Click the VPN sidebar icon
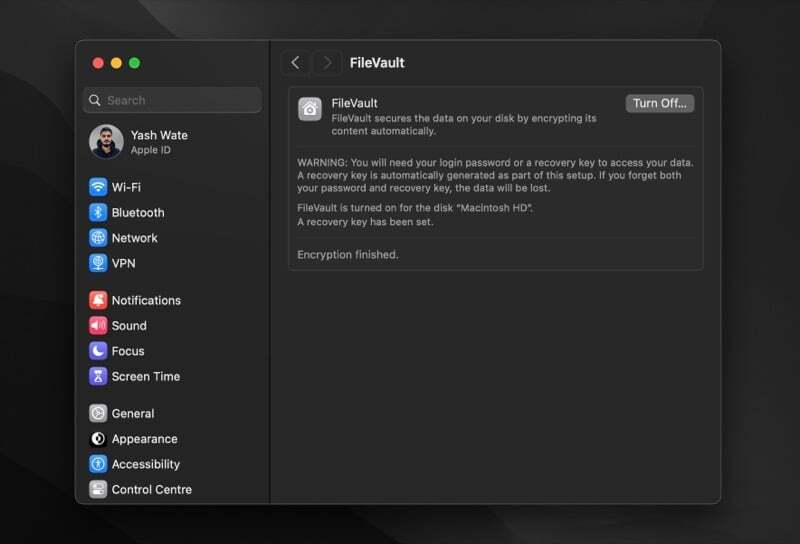Viewport: 800px width, 544px height. (98, 263)
